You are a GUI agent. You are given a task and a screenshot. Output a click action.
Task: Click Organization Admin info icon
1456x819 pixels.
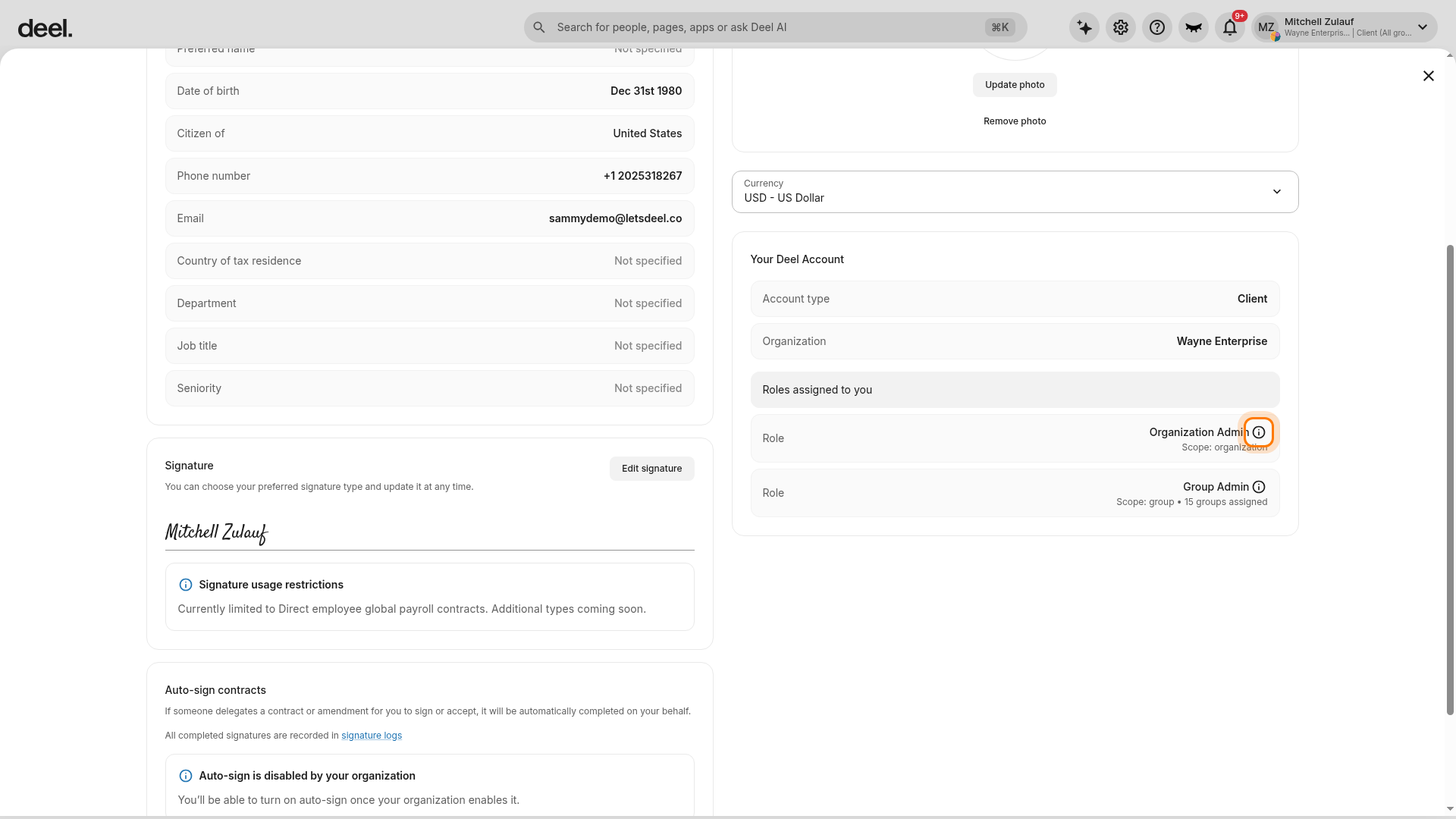coord(1259,432)
